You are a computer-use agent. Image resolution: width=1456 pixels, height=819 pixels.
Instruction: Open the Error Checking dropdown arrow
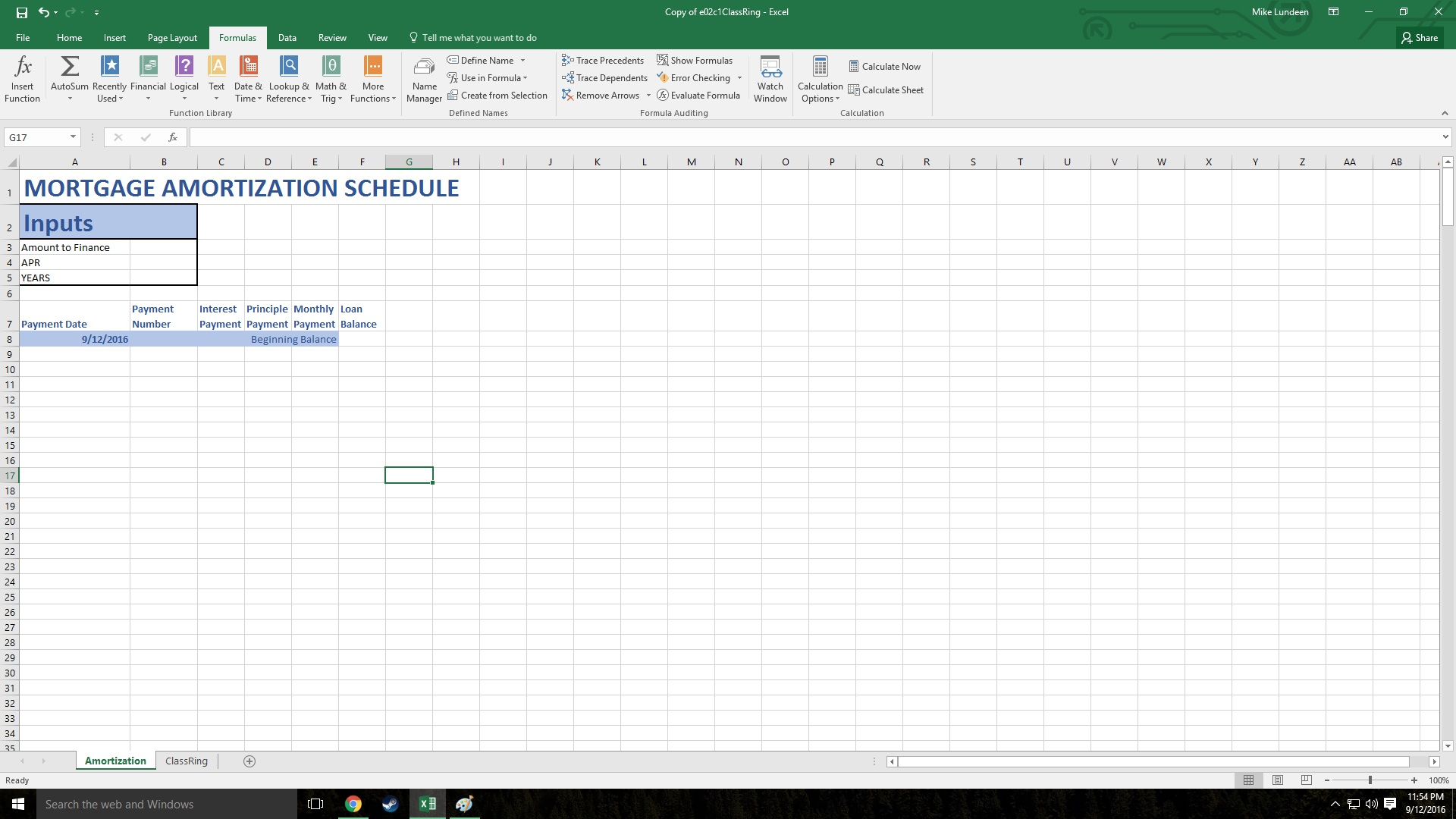(740, 77)
